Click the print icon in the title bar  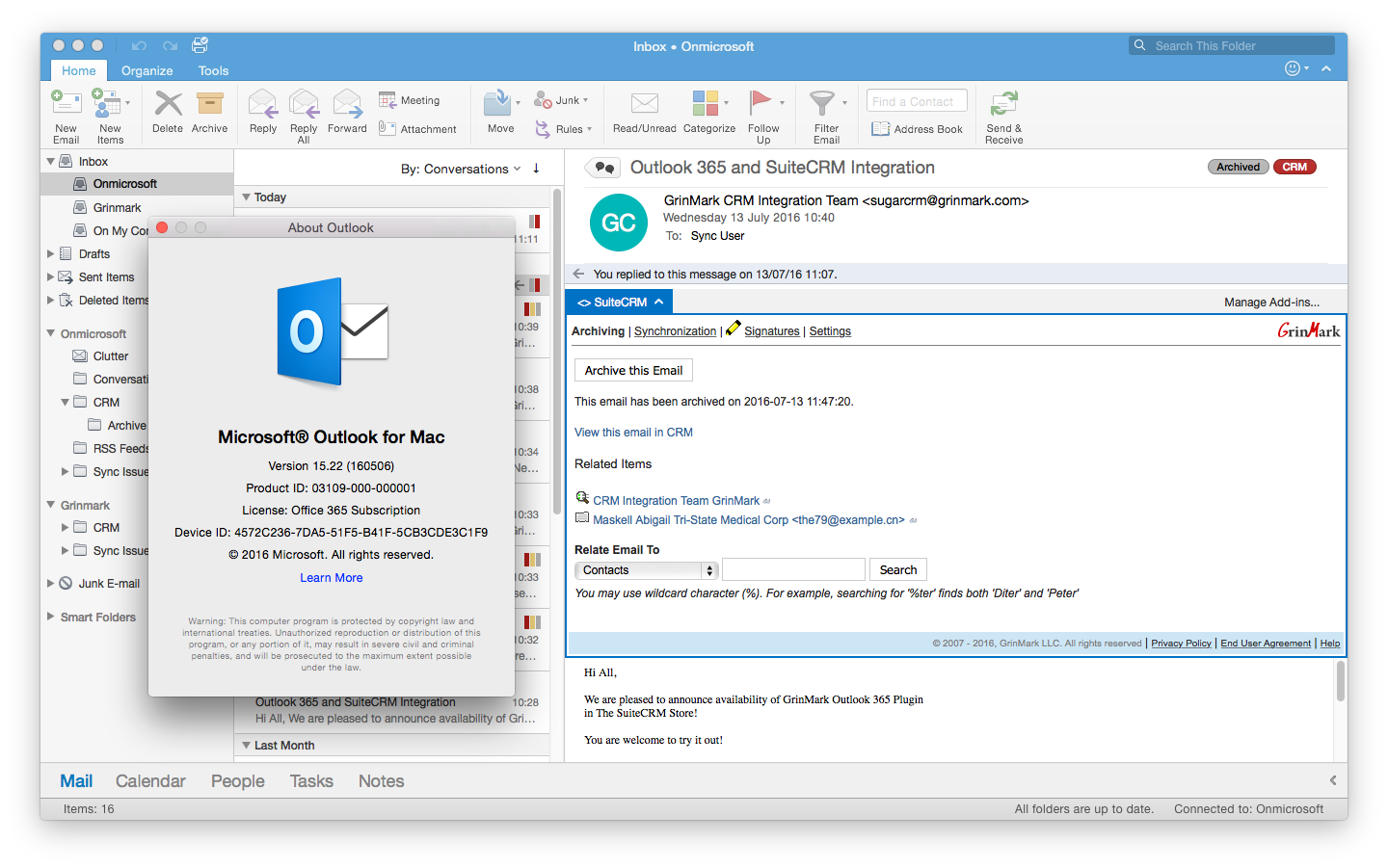200,45
